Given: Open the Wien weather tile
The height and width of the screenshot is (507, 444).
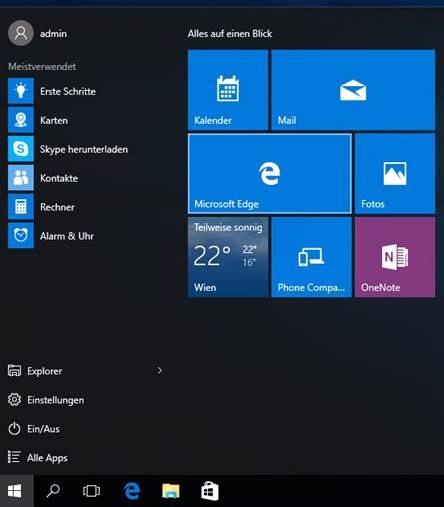Looking at the screenshot, I should tap(228, 257).
